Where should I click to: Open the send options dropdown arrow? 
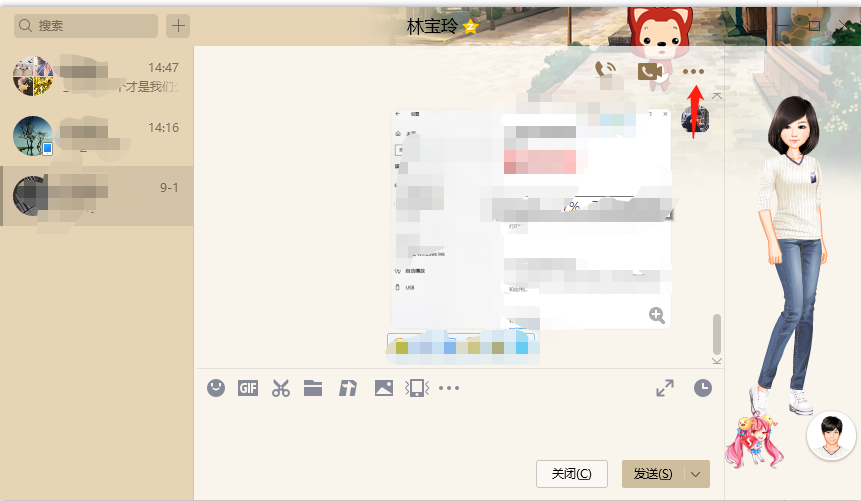point(696,474)
